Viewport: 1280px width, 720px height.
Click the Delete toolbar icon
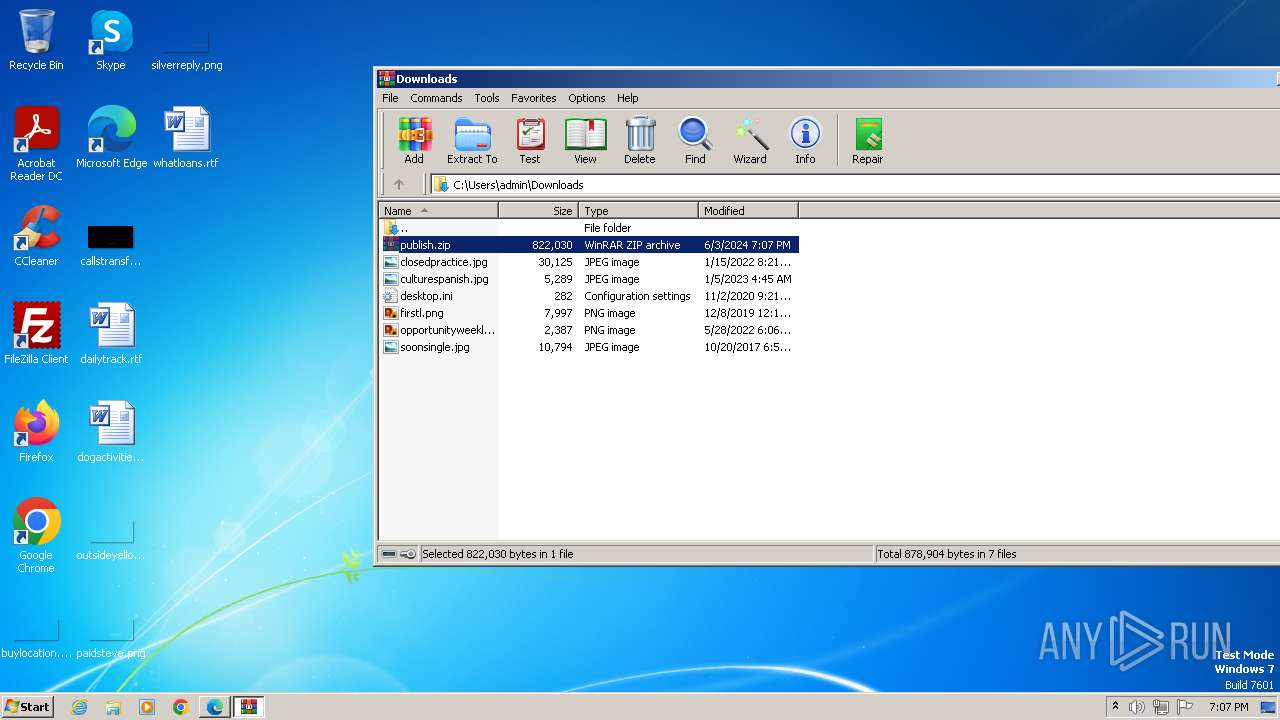640,141
